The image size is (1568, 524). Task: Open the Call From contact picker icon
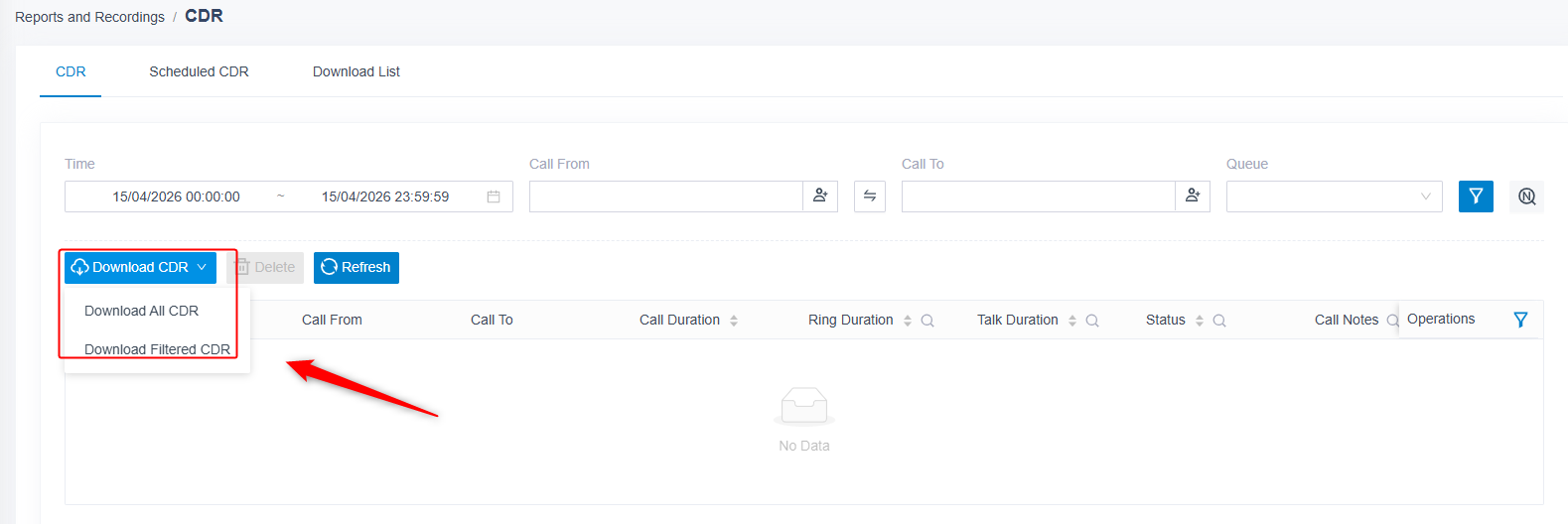click(820, 196)
